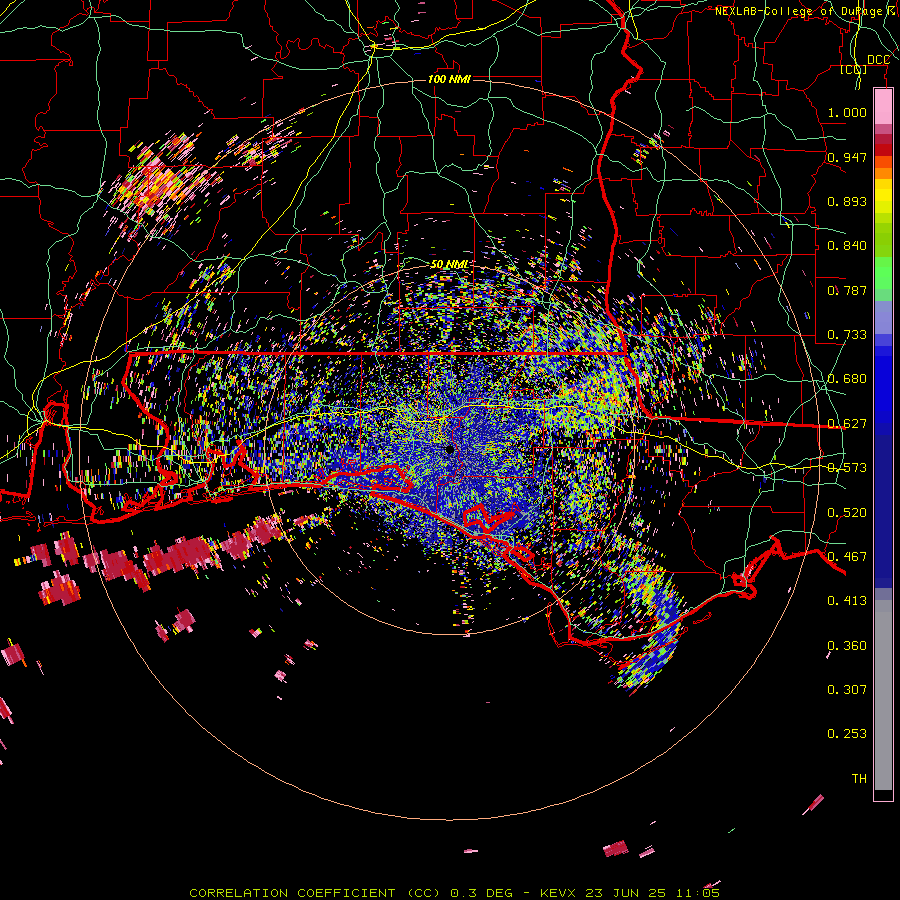Image resolution: width=900 pixels, height=900 pixels.
Task: Select the 0.413 scale value
Action: (x=847, y=601)
